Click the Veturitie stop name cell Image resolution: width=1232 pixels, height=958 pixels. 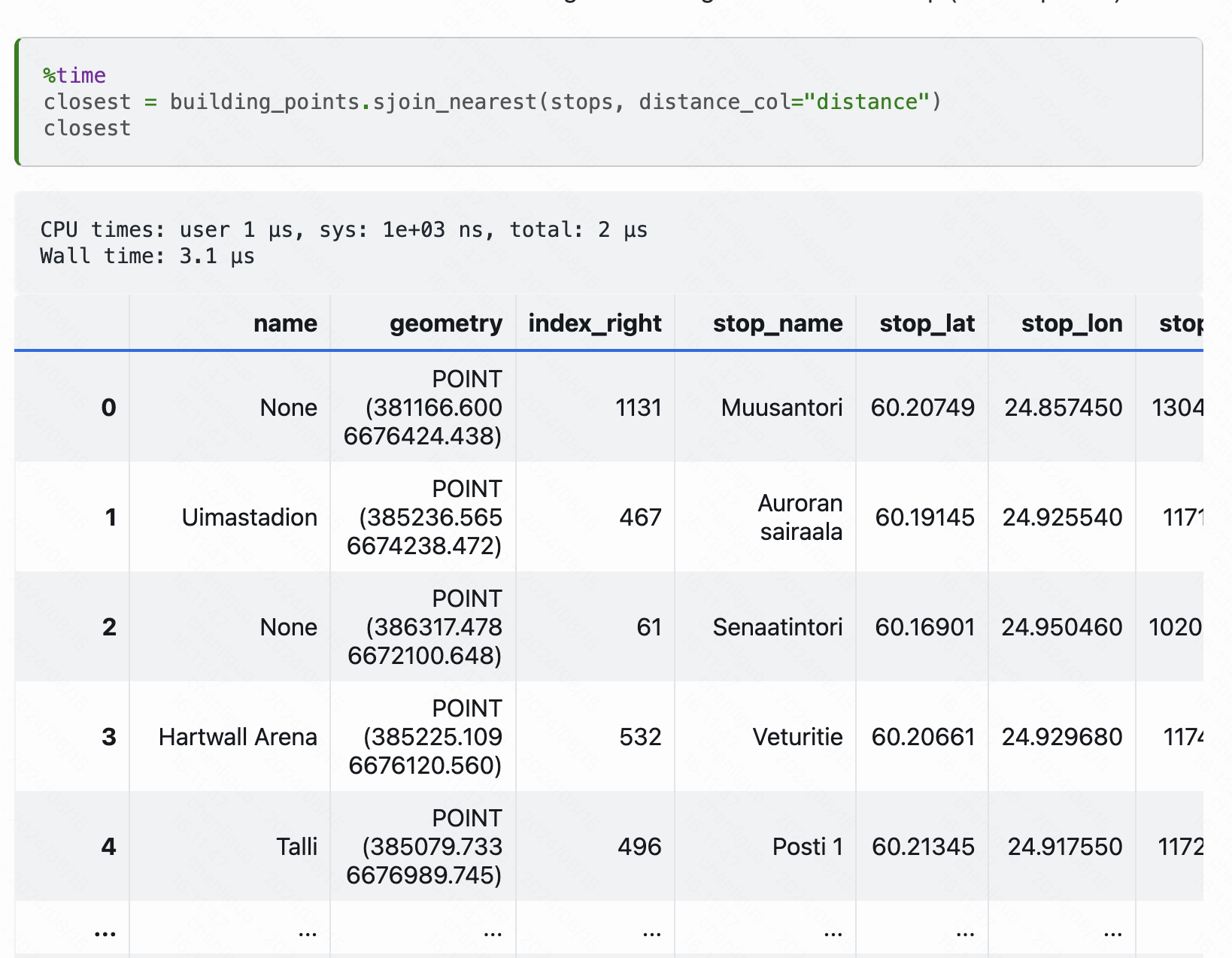point(797,737)
